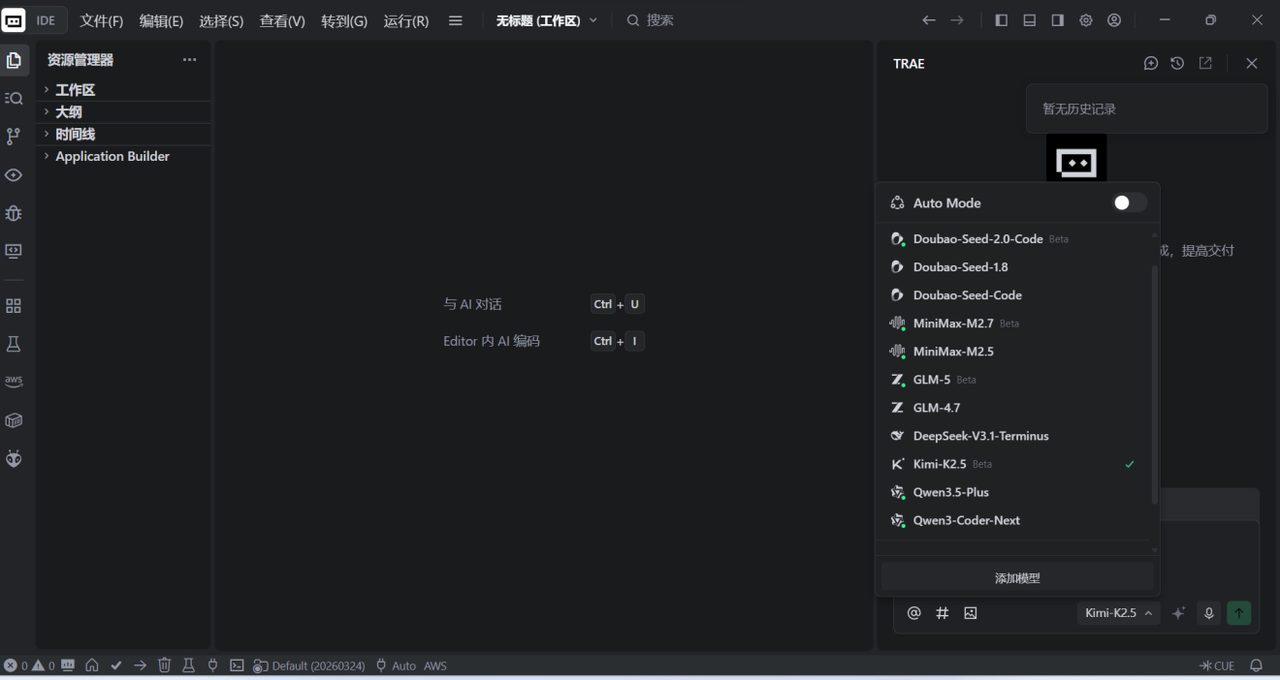
Task: Click the terminal icon in the status bar
Action: (237, 665)
